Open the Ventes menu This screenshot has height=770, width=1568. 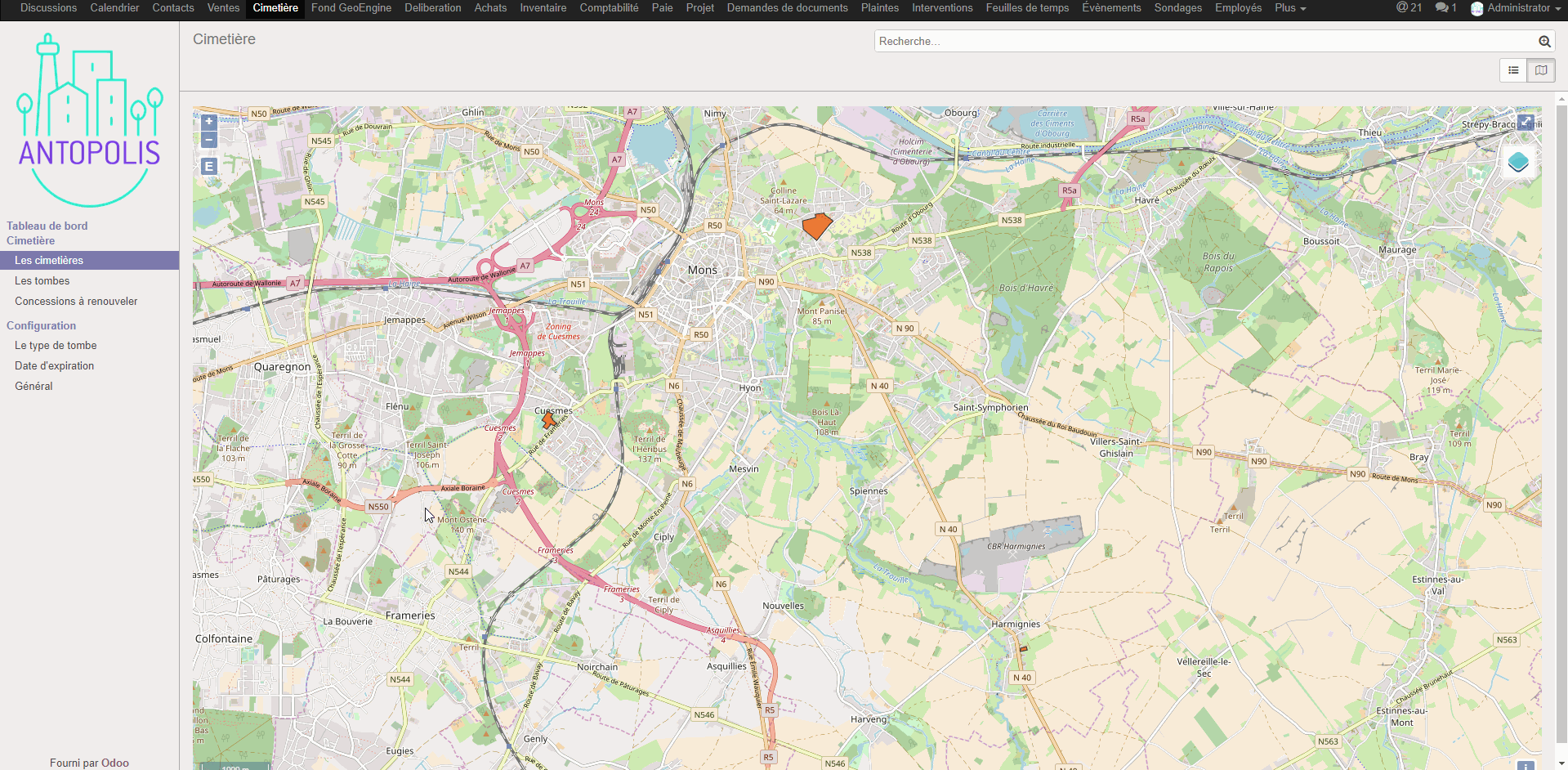point(223,8)
